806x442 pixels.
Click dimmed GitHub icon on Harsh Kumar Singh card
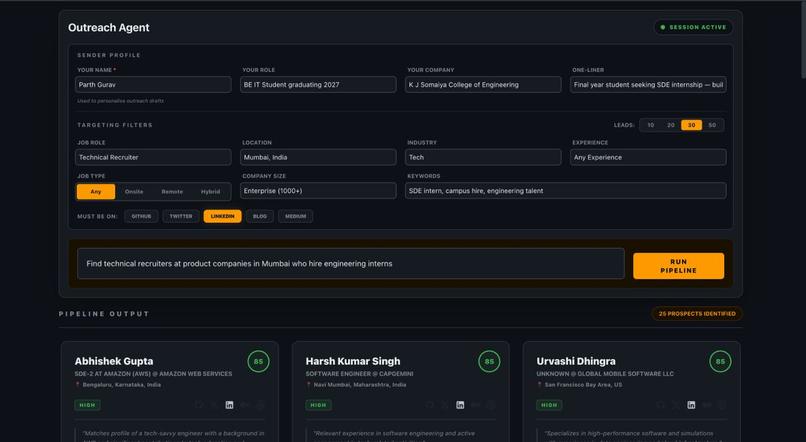tap(430, 405)
